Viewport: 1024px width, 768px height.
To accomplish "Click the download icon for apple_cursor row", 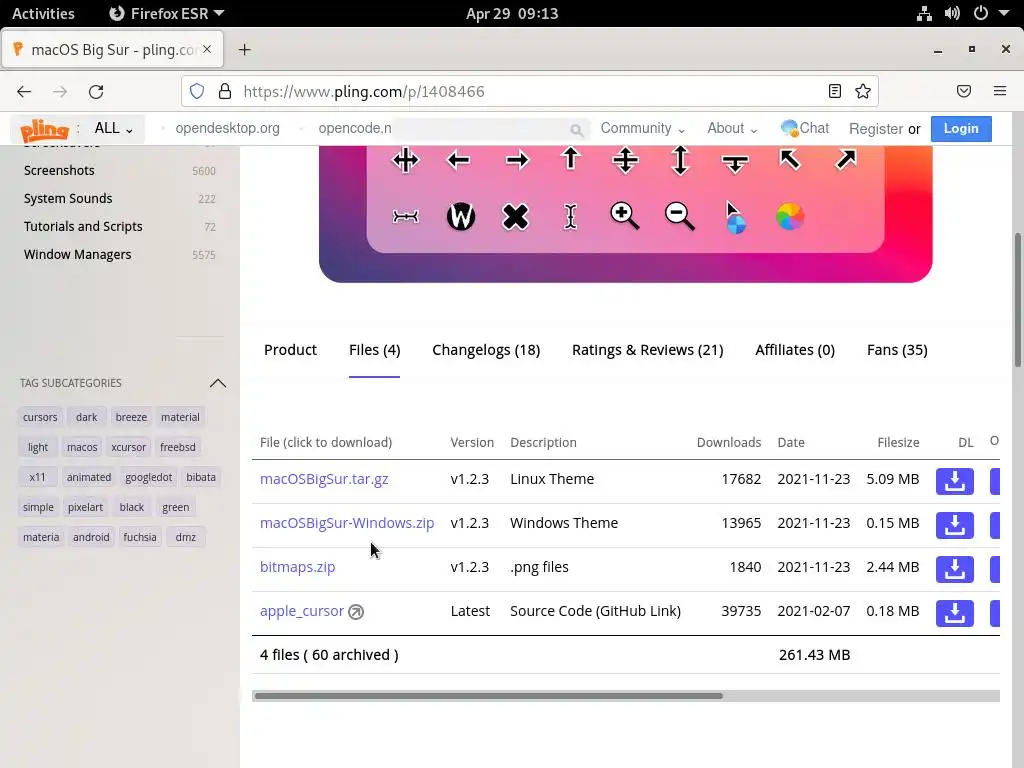I will 954,613.
